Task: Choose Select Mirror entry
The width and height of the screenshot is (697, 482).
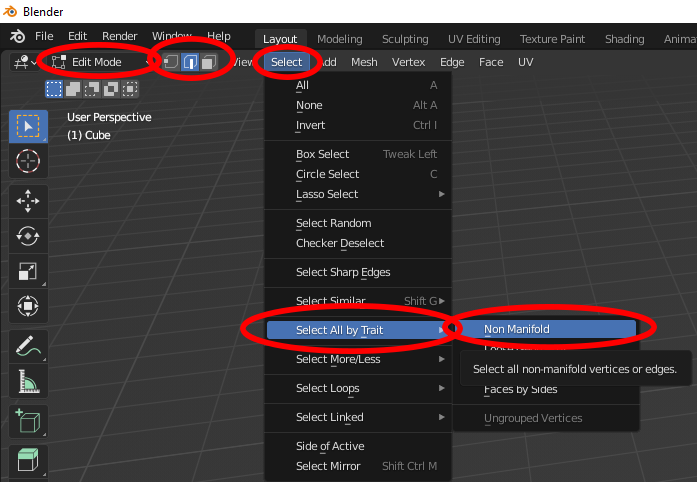Action: click(x=358, y=466)
